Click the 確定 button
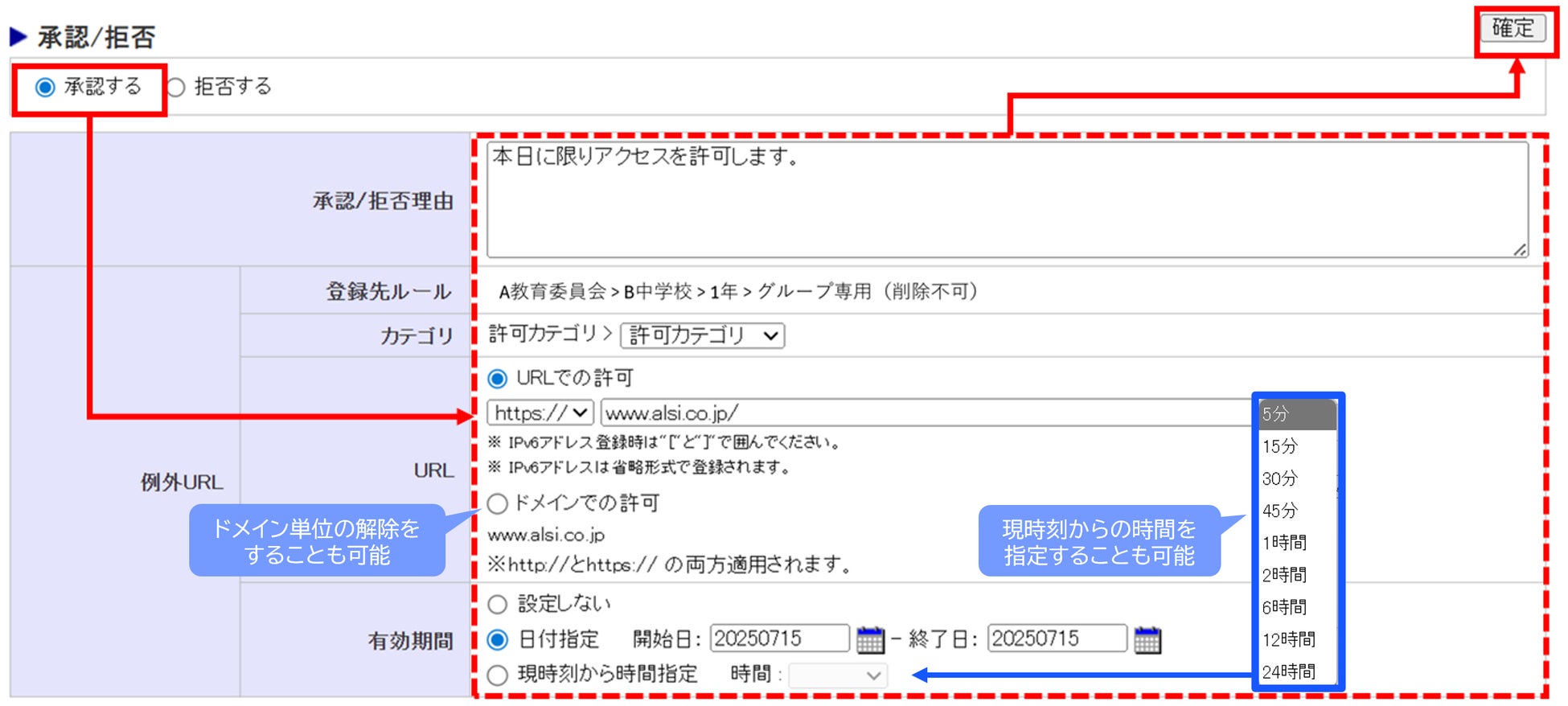Viewport: 1568px width, 706px height. 1513,28
